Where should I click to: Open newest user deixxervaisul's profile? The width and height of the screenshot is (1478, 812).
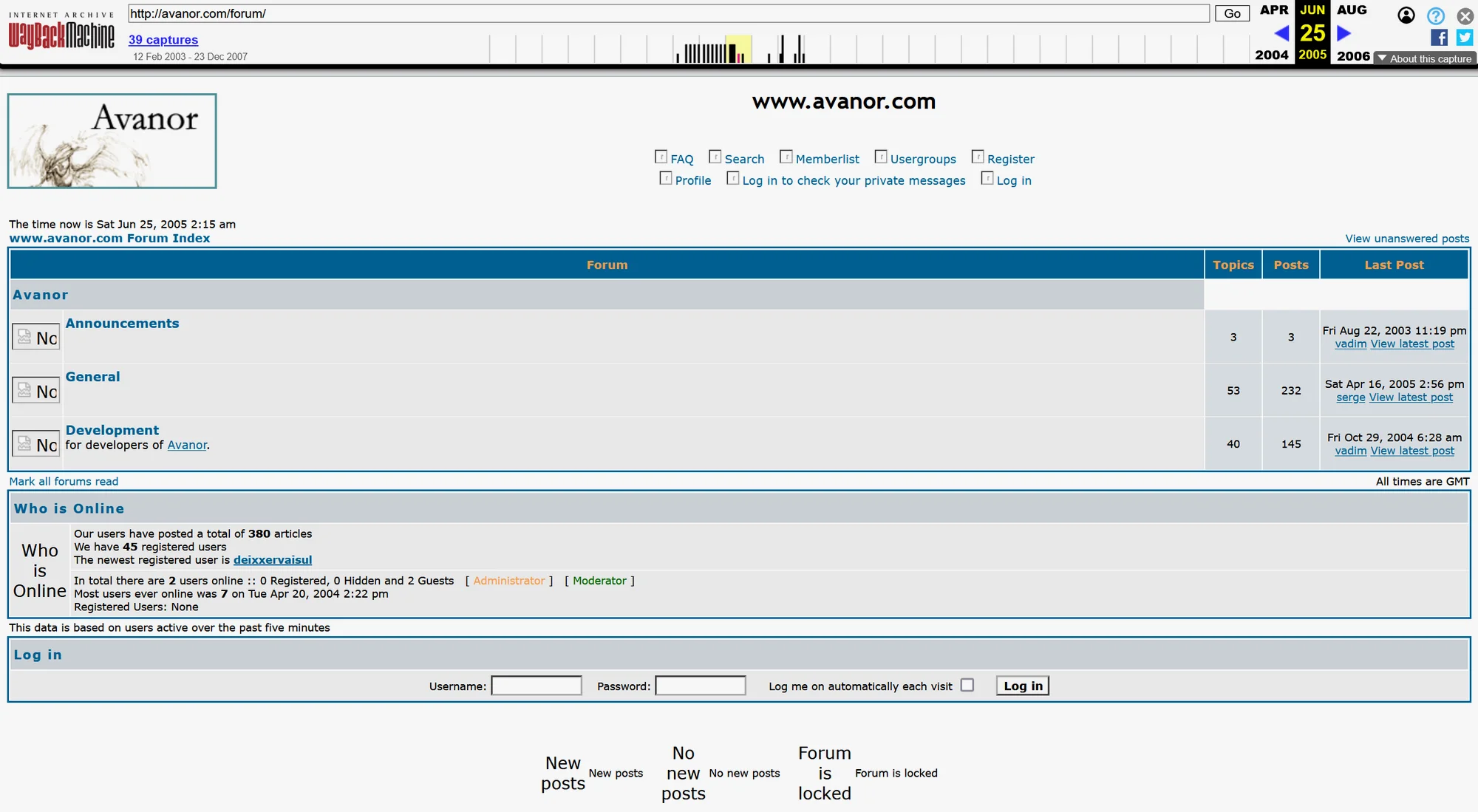[x=273, y=560]
